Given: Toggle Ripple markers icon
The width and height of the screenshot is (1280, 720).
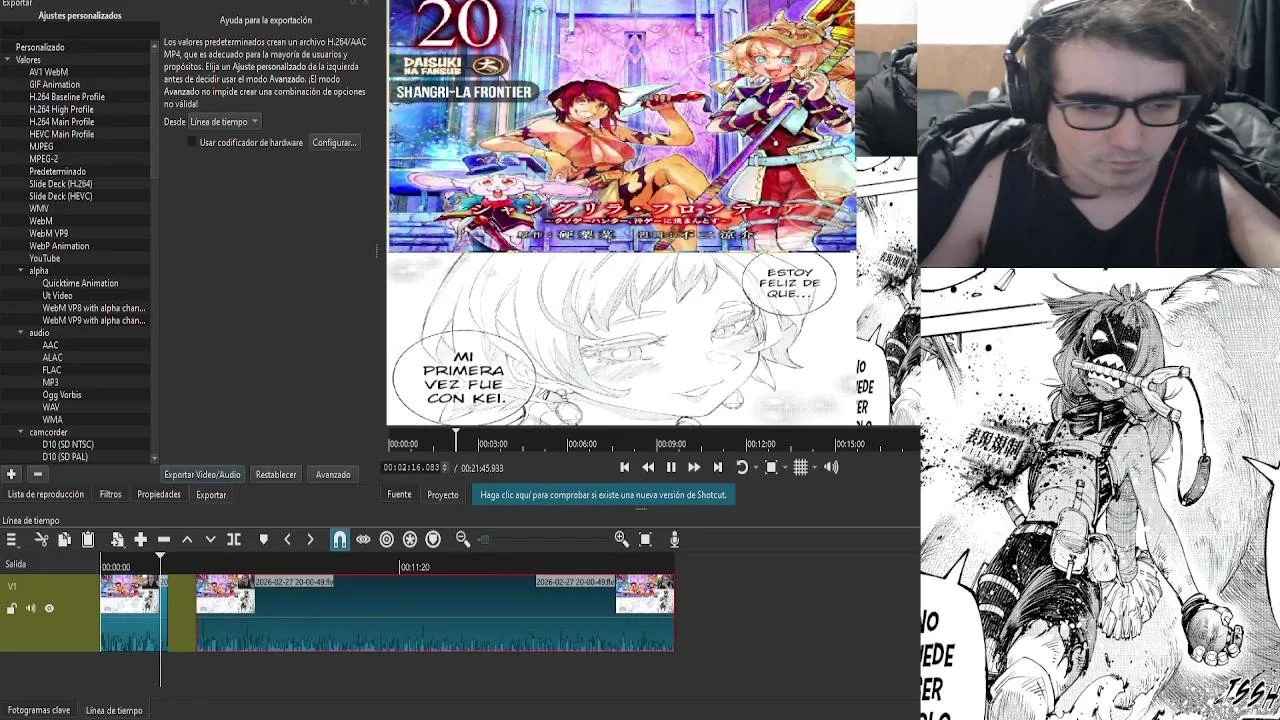Looking at the screenshot, I should tap(433, 539).
